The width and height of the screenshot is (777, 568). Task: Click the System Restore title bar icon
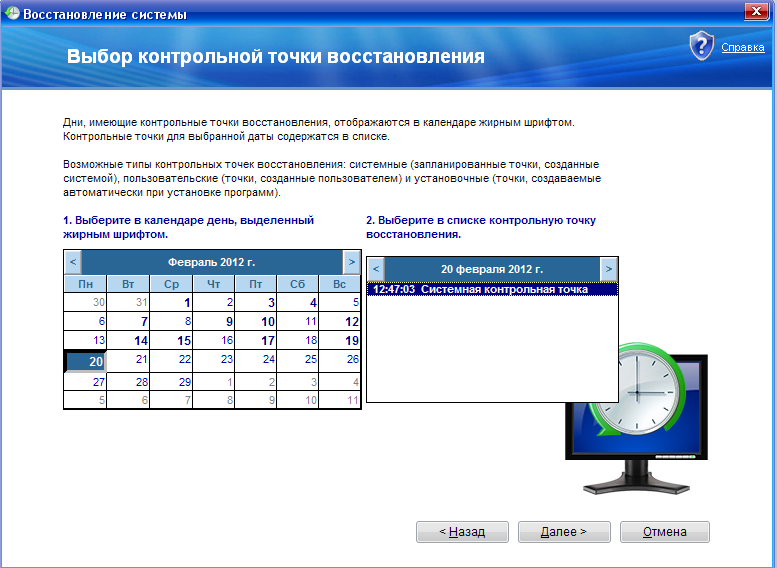[x=12, y=13]
